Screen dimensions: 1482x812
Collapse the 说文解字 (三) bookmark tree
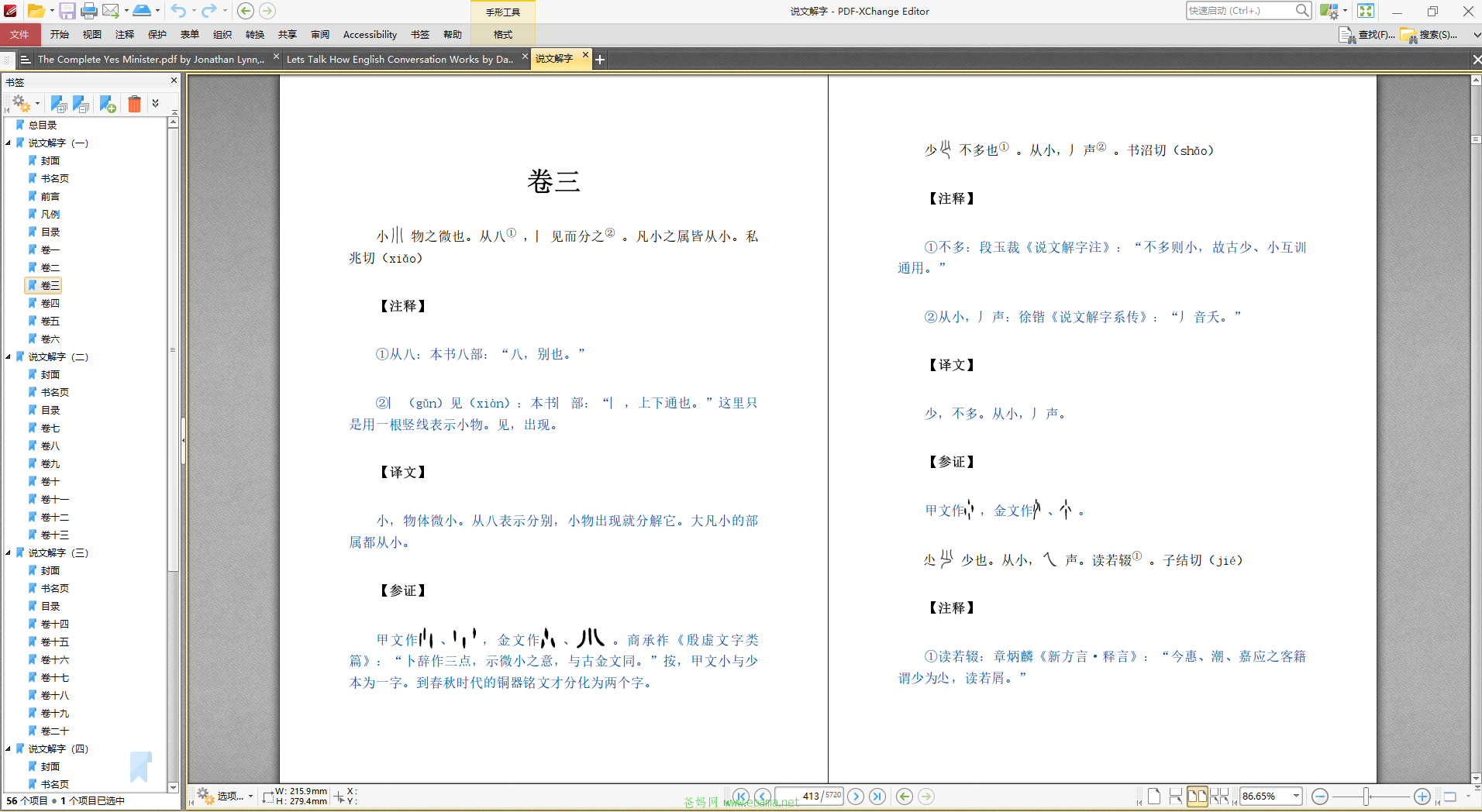click(x=8, y=553)
